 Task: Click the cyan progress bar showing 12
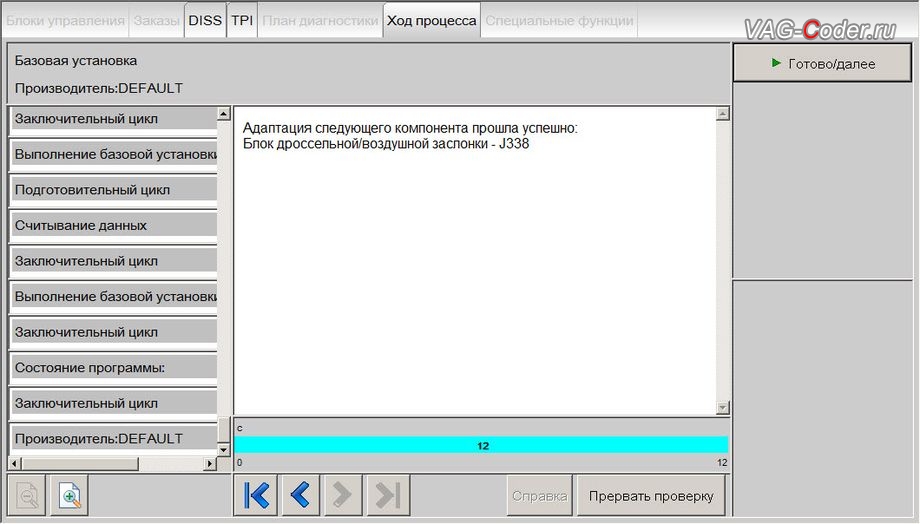481,445
